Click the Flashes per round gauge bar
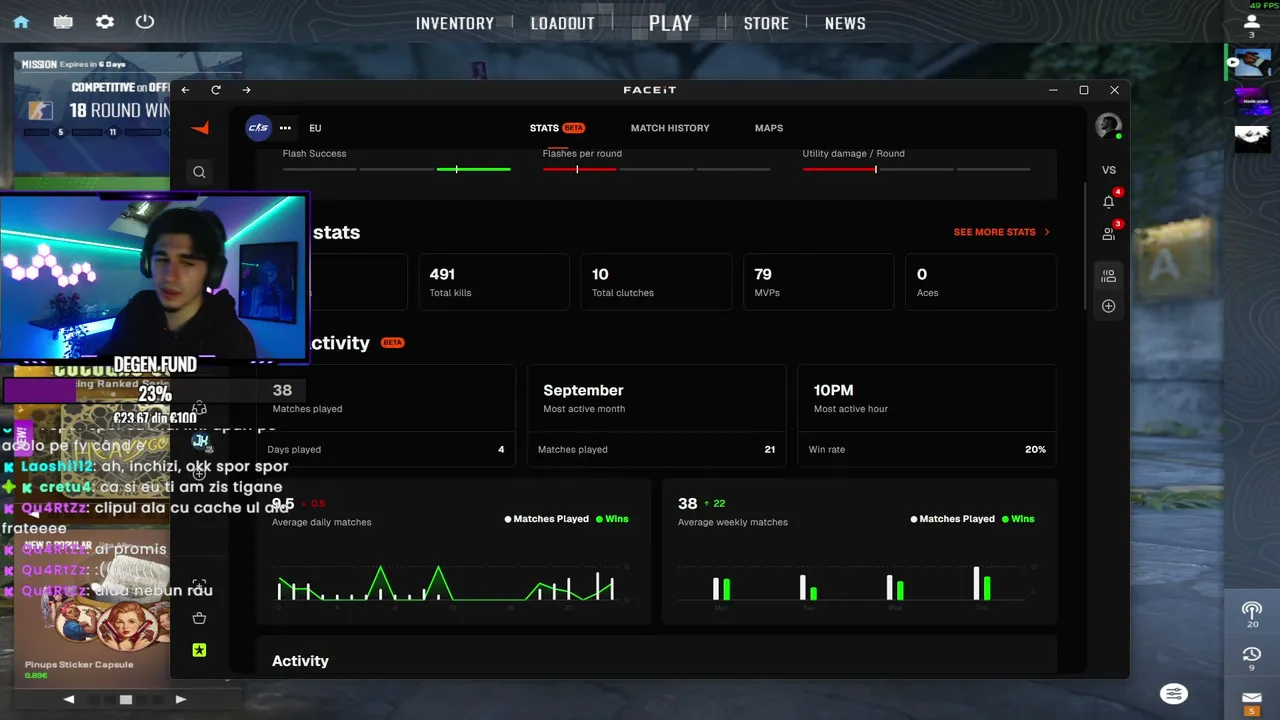Image resolution: width=1280 pixels, height=720 pixels. click(657, 169)
